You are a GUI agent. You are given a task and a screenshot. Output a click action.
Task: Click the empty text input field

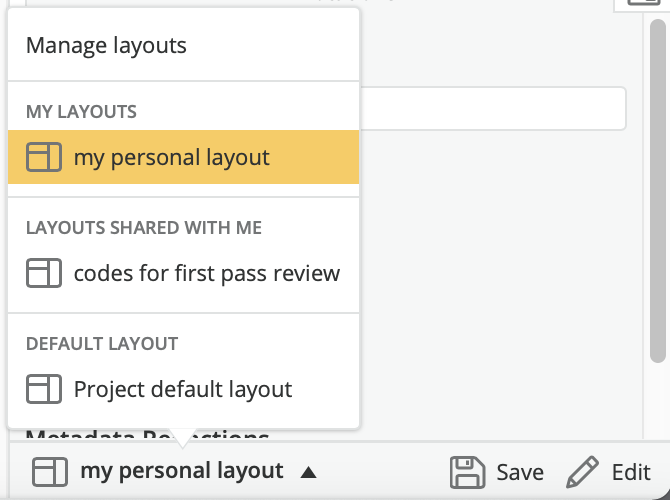click(x=494, y=109)
